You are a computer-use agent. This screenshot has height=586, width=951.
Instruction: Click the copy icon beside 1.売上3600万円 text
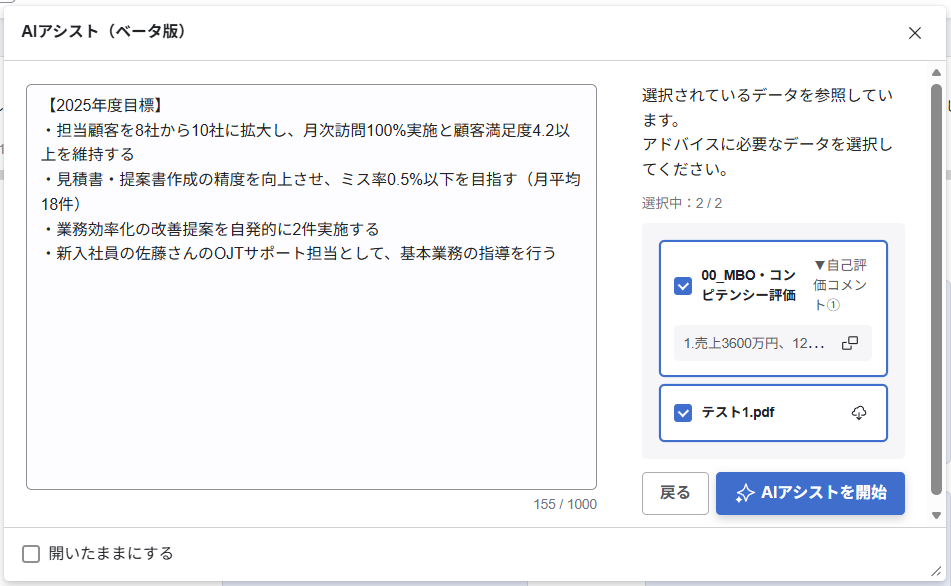[x=849, y=343]
